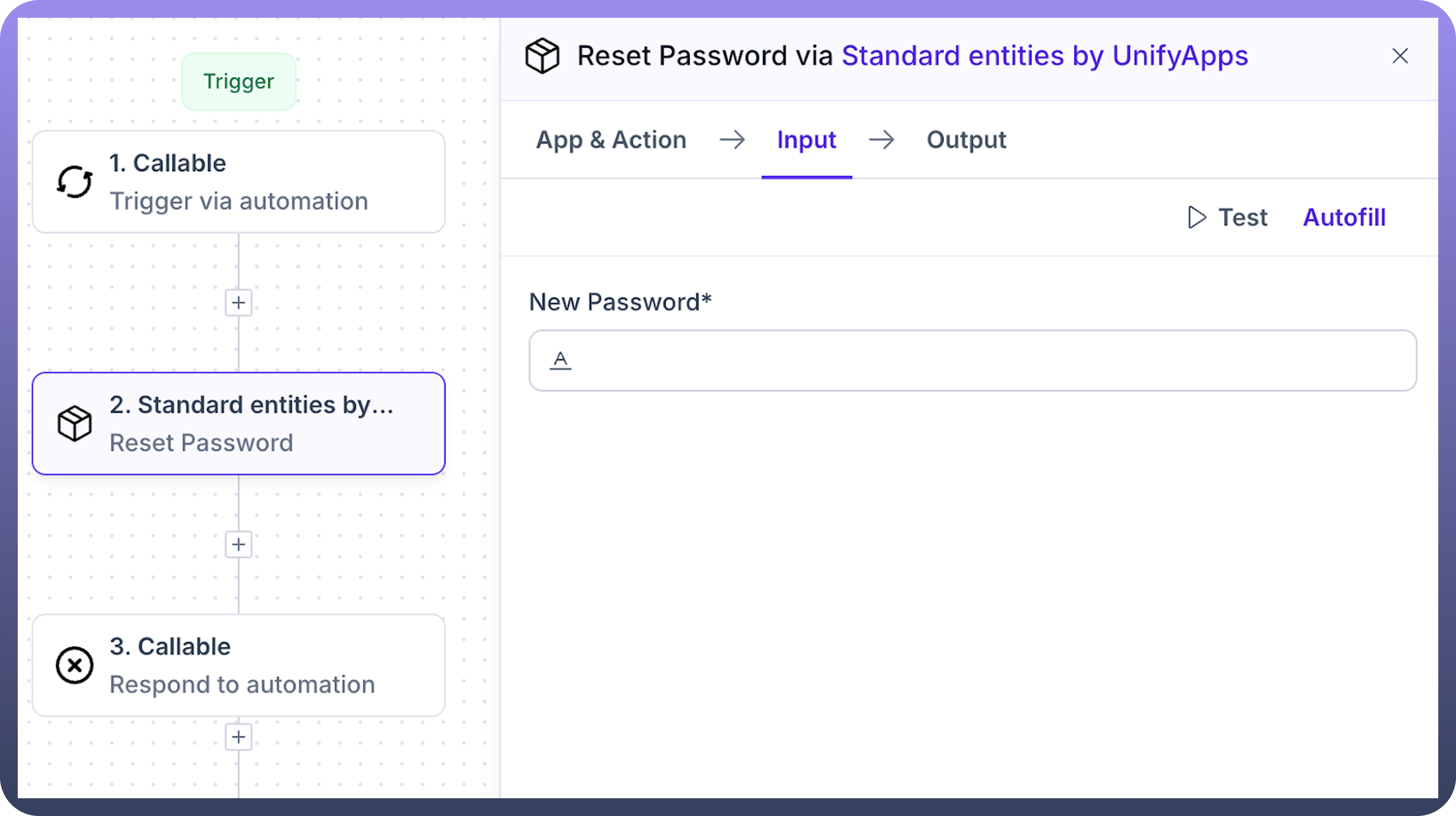Select the Input tab

point(806,139)
